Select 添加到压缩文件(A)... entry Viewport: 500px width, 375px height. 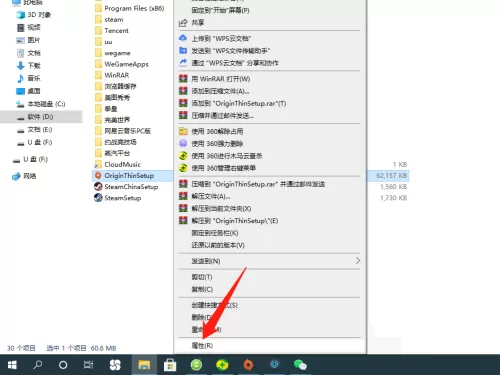tap(220, 91)
